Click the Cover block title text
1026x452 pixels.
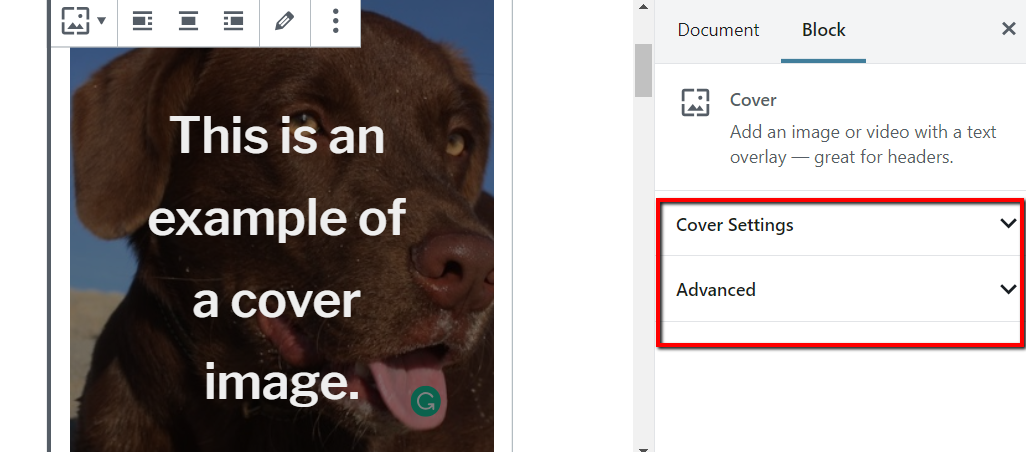coord(753,100)
